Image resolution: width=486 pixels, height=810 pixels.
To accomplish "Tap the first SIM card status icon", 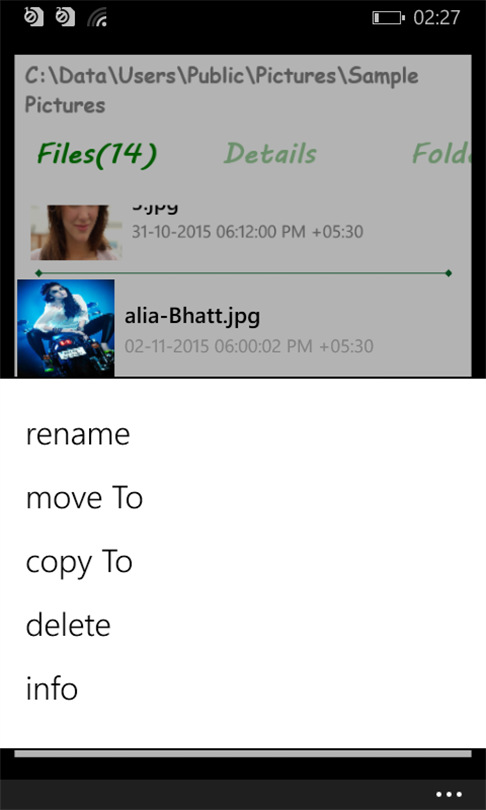I will (x=34, y=17).
